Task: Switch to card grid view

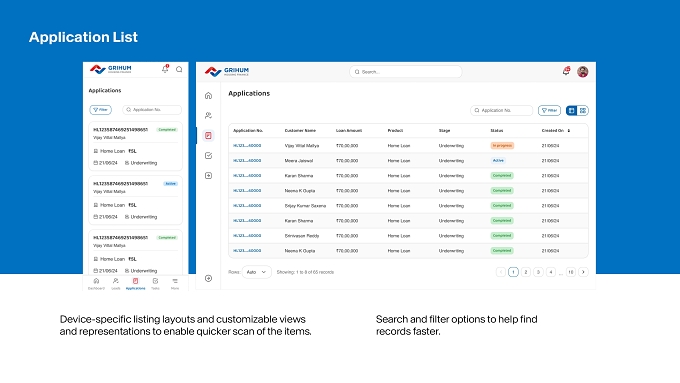Action: (x=583, y=111)
